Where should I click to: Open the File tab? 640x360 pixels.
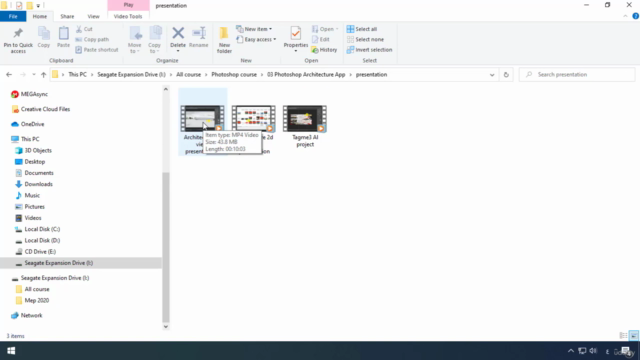(x=13, y=16)
